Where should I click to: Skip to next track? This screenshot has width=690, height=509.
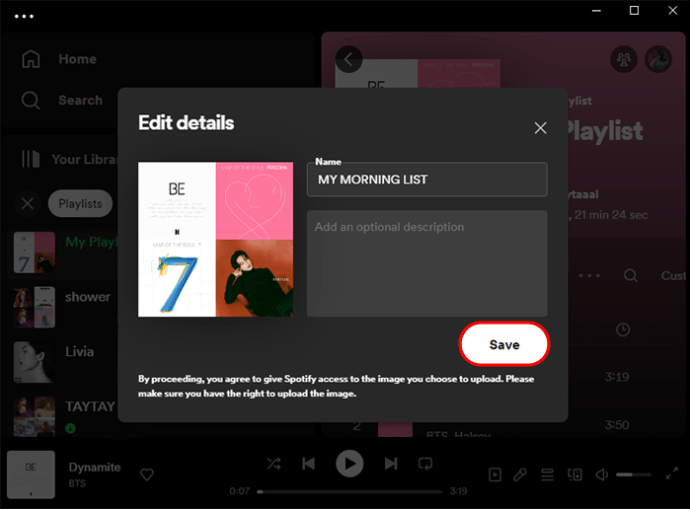(x=391, y=463)
